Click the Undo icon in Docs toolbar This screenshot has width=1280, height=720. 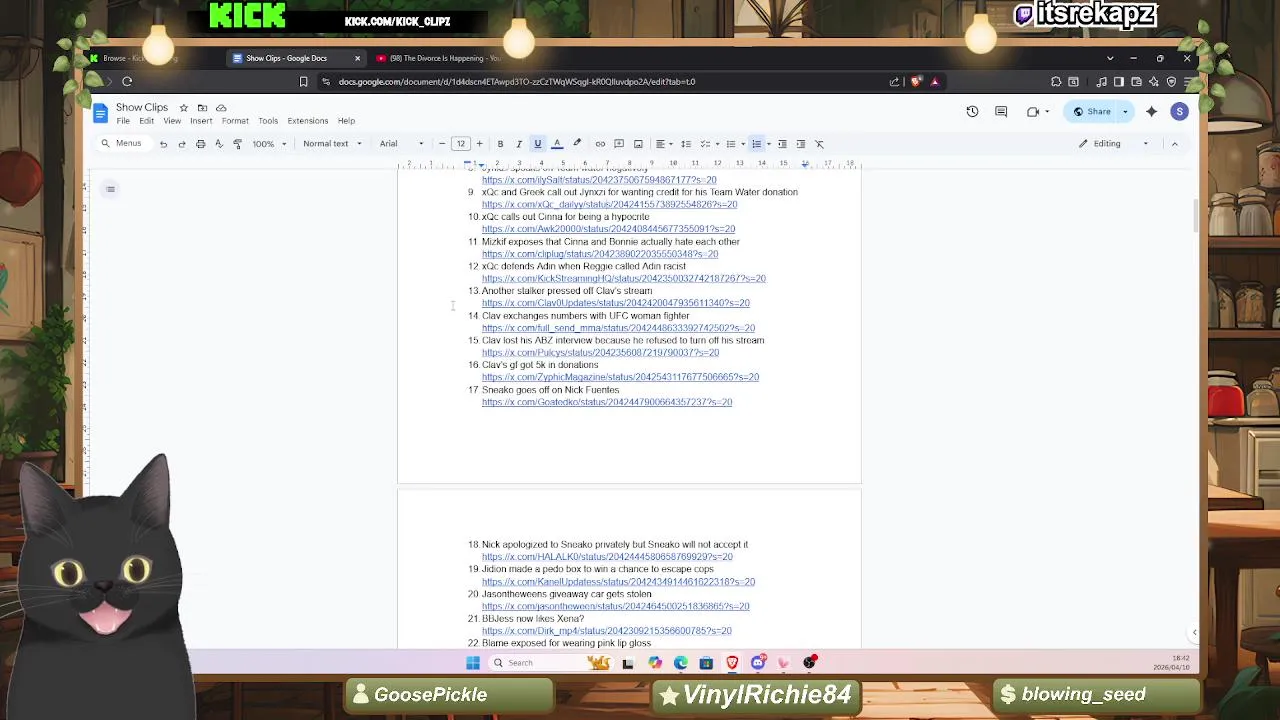pyautogui.click(x=163, y=144)
